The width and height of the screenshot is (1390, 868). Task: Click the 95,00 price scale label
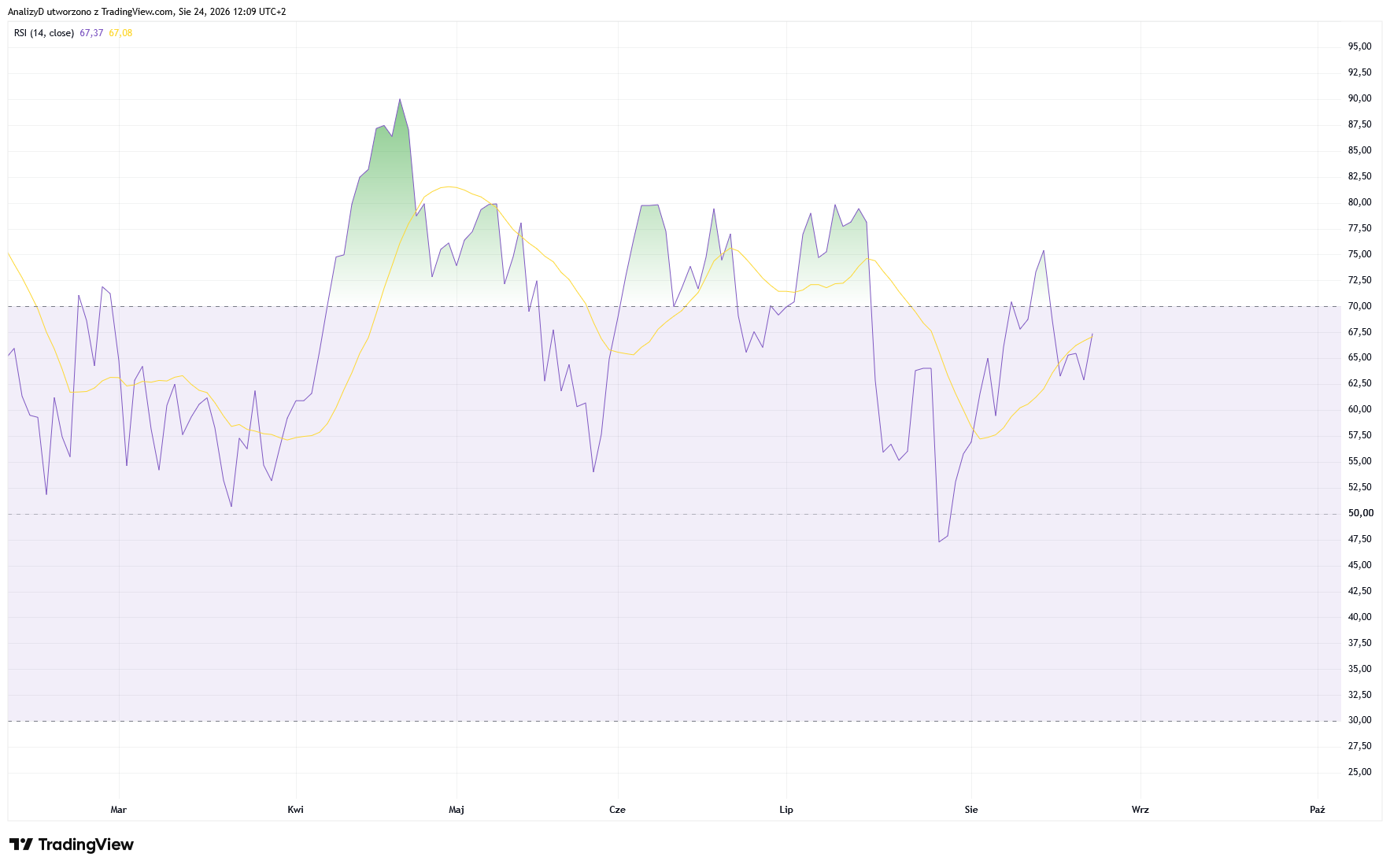[1359, 46]
